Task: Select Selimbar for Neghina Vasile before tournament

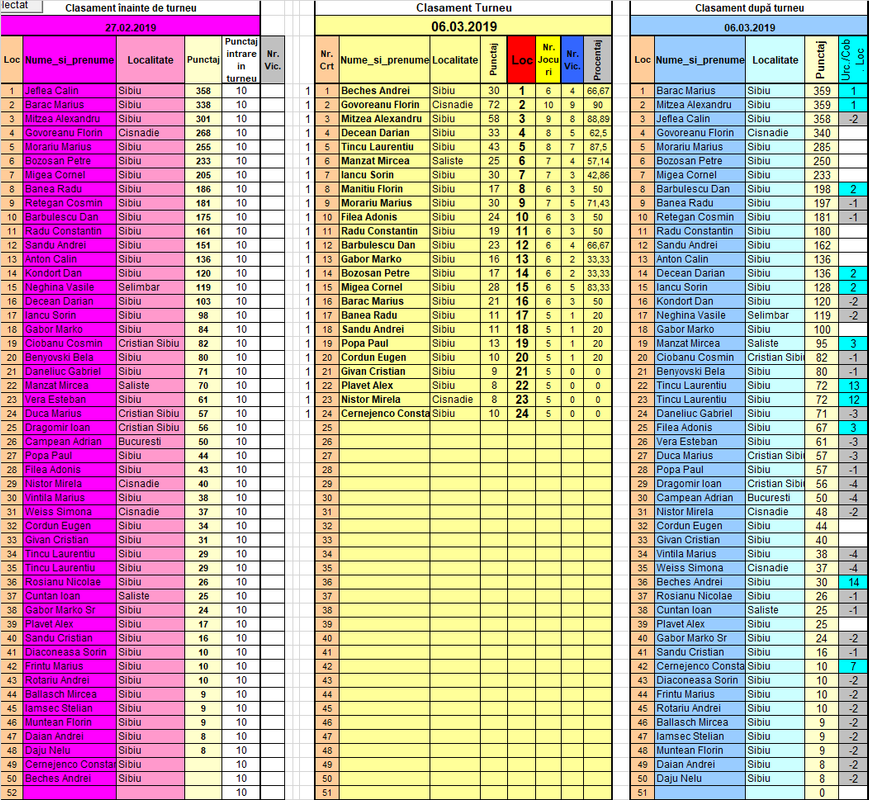Action: [150, 288]
